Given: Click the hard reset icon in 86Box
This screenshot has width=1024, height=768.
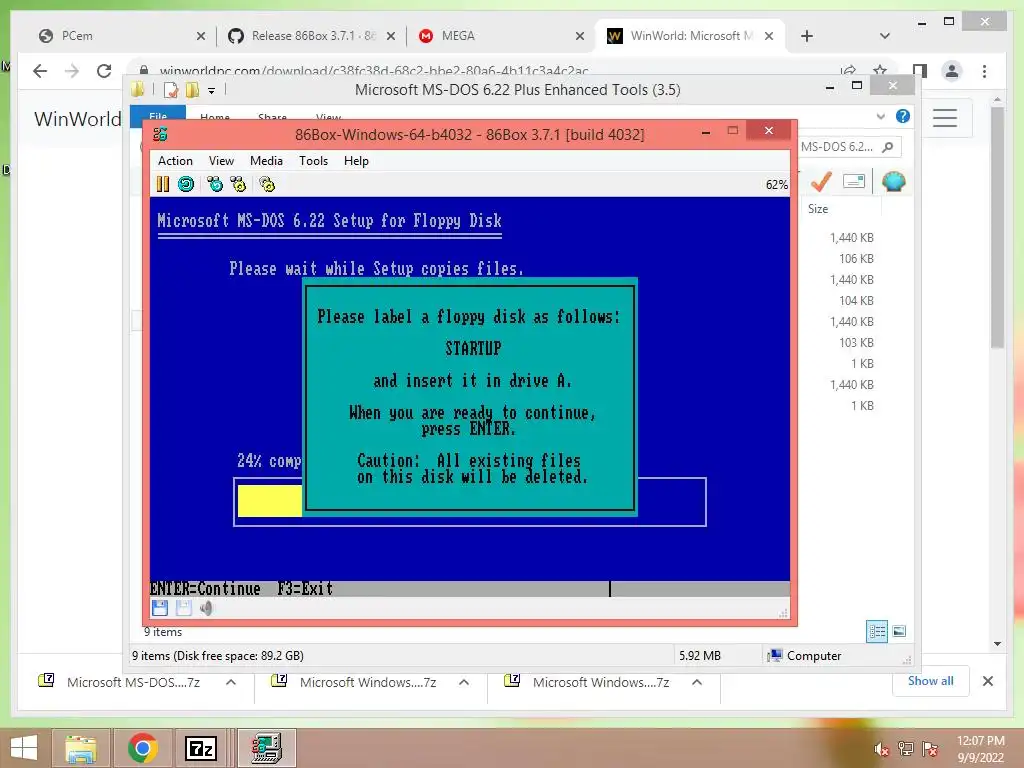Looking at the screenshot, I should pyautogui.click(x=186, y=184).
